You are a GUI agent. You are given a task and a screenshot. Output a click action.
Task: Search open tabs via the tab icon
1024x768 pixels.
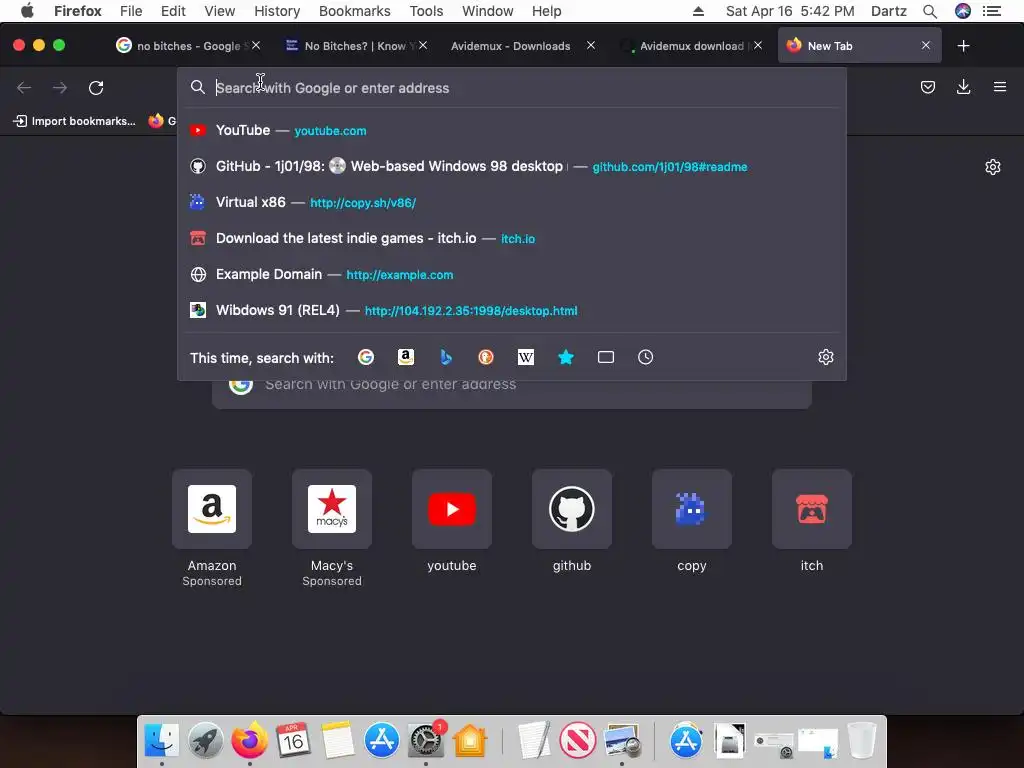pos(606,357)
